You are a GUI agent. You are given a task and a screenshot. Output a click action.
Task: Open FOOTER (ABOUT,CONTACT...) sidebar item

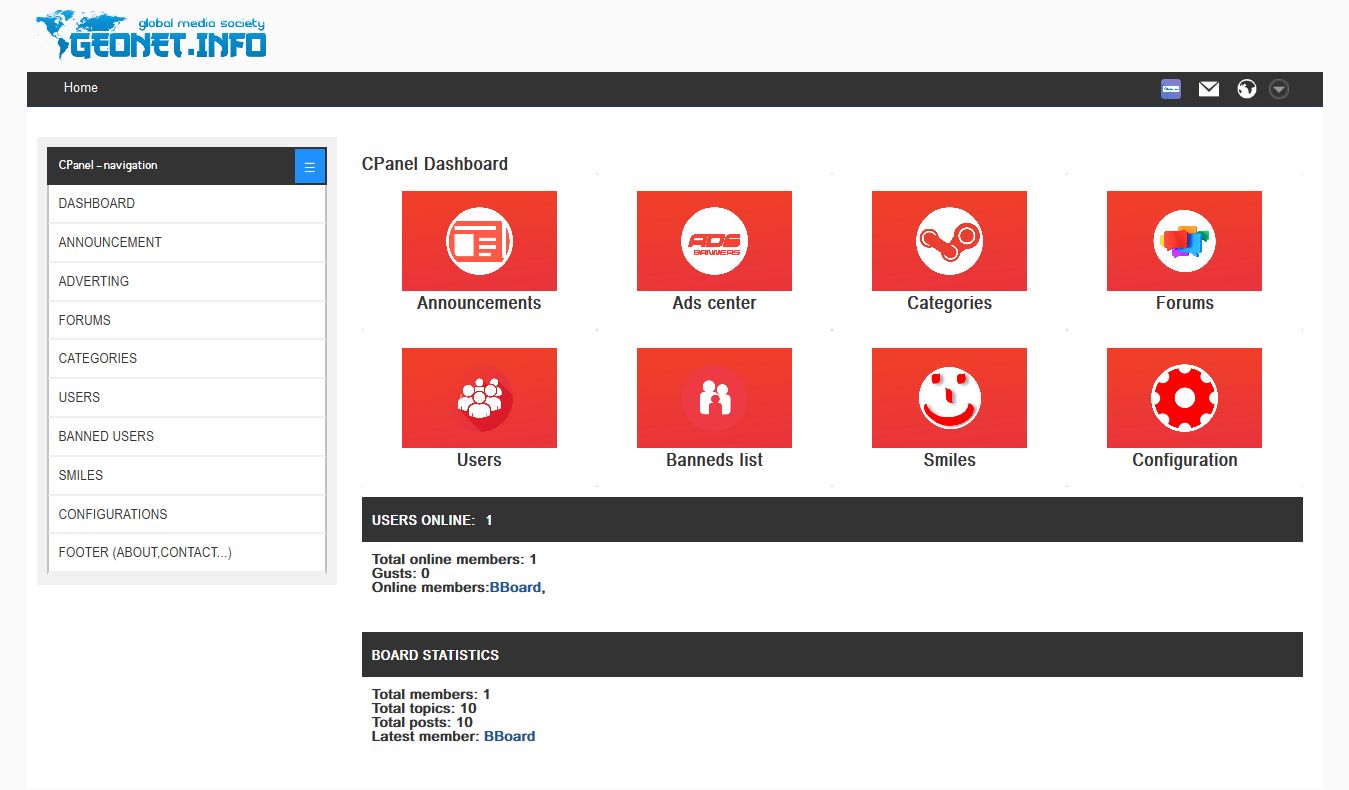(145, 552)
